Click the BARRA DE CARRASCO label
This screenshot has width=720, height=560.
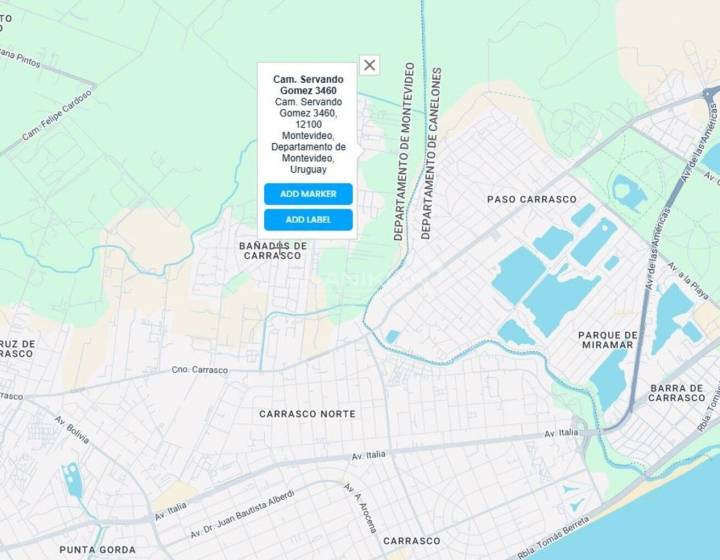[676, 393]
